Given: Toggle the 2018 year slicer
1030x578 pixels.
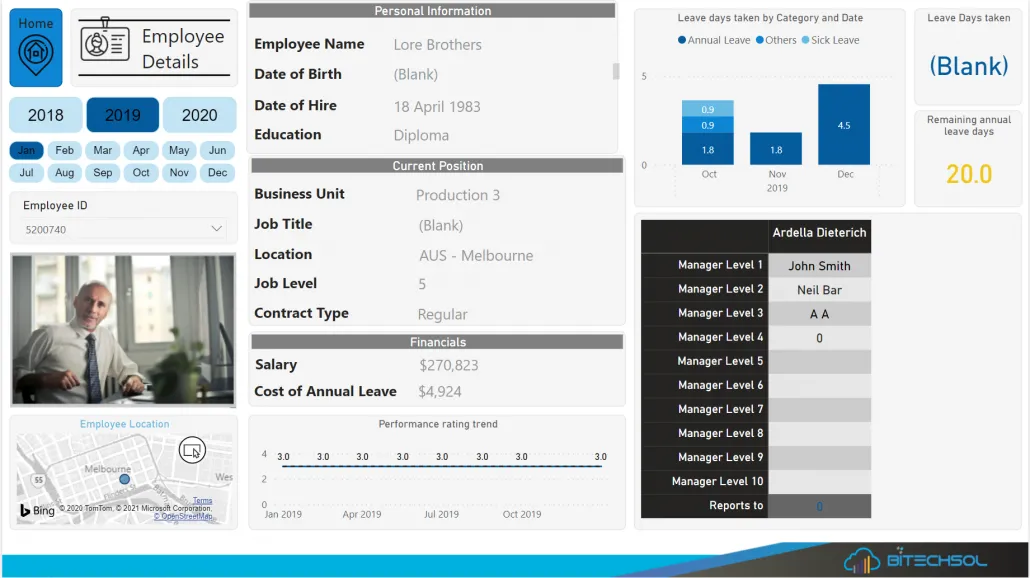Looking at the screenshot, I should [x=46, y=115].
